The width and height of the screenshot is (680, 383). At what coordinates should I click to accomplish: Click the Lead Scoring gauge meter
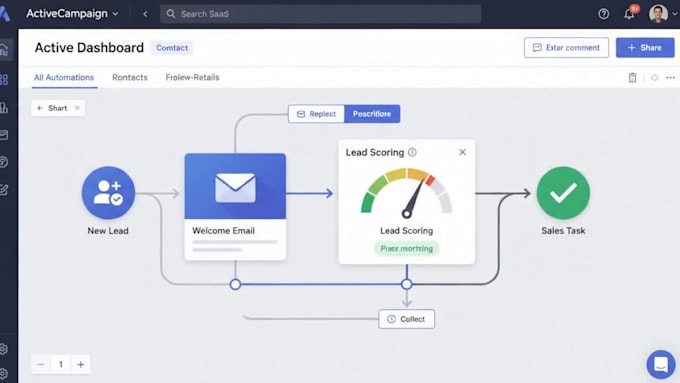[406, 192]
